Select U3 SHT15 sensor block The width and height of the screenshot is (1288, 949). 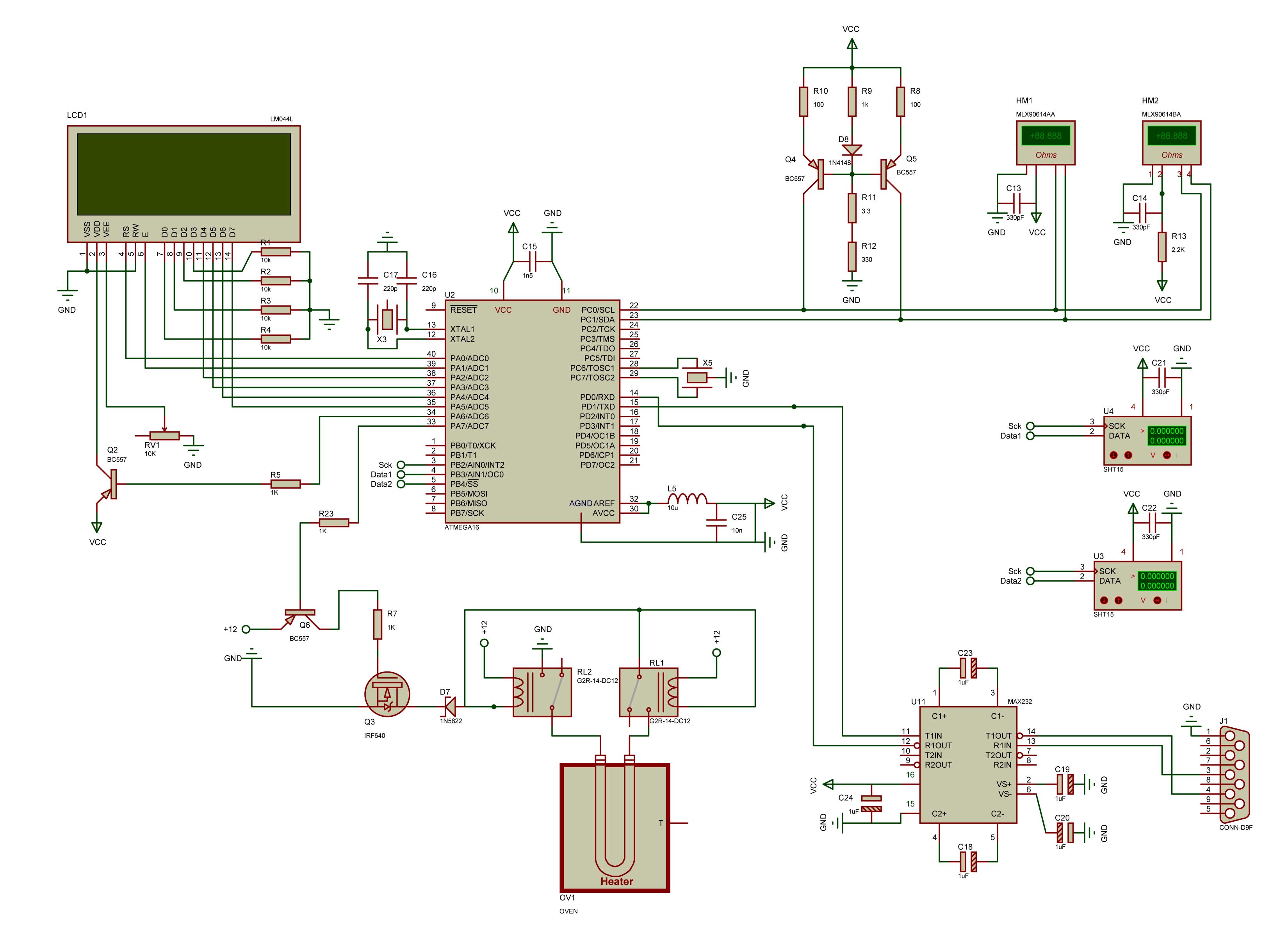(x=1137, y=586)
